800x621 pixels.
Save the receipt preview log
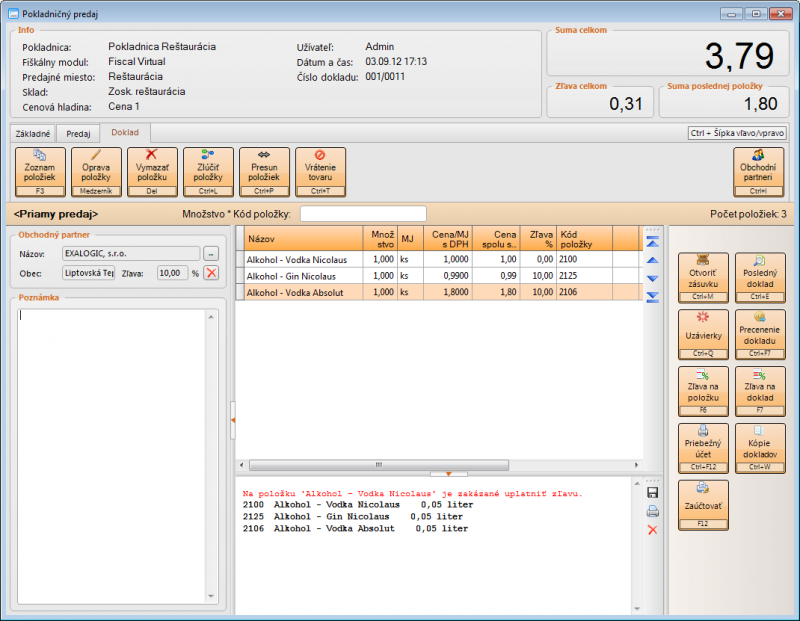pyautogui.click(x=653, y=493)
